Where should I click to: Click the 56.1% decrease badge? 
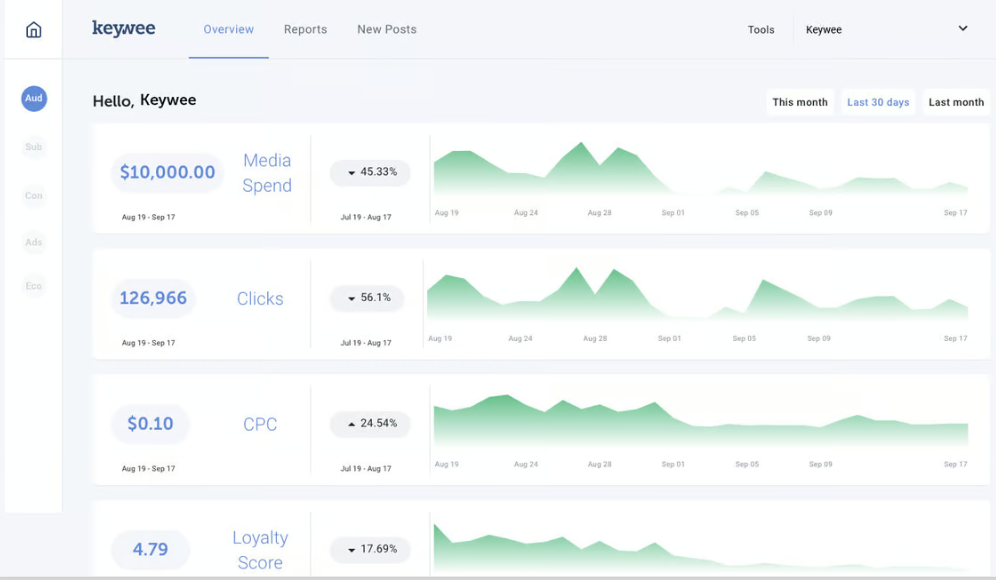tap(367, 298)
